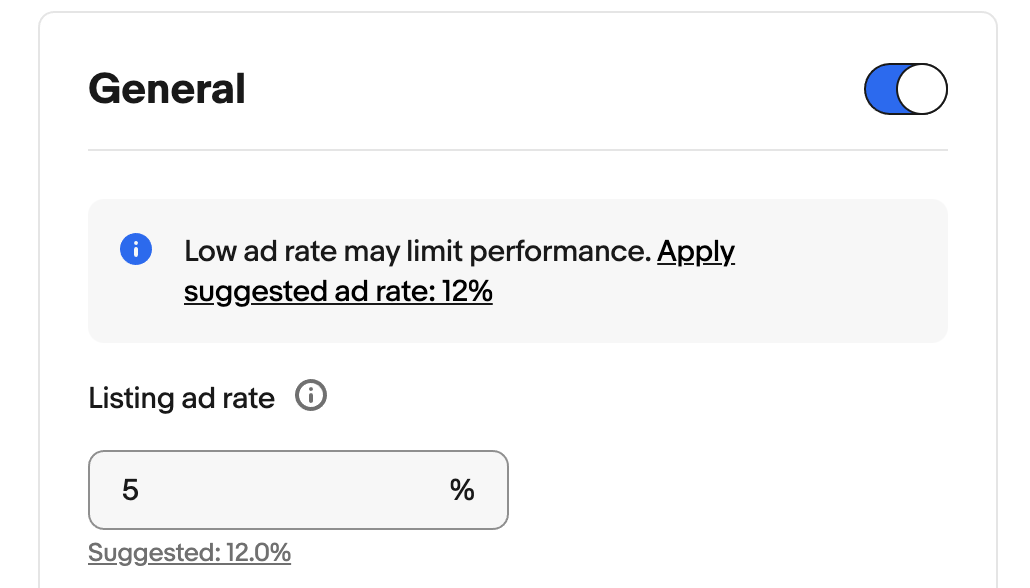Open the info tooltip beside Listing ad rate
The height and width of the screenshot is (588, 1030).
311,396
